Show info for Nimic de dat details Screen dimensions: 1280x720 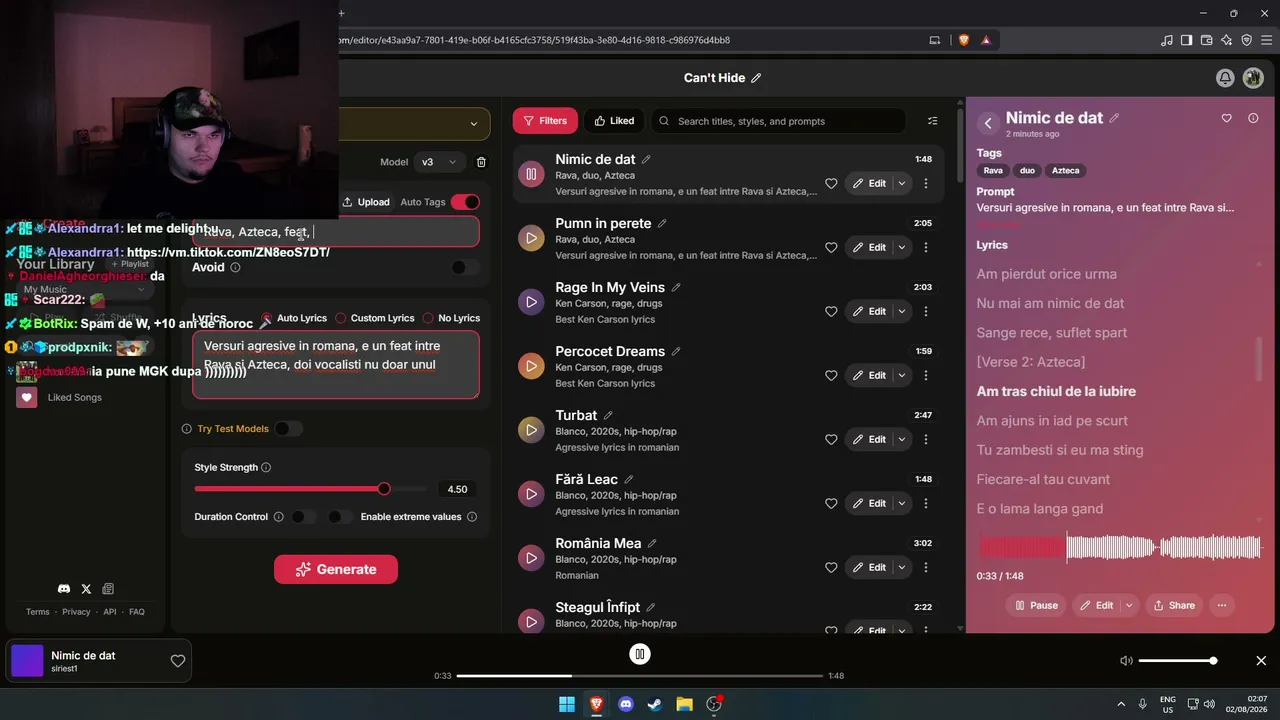1253,118
